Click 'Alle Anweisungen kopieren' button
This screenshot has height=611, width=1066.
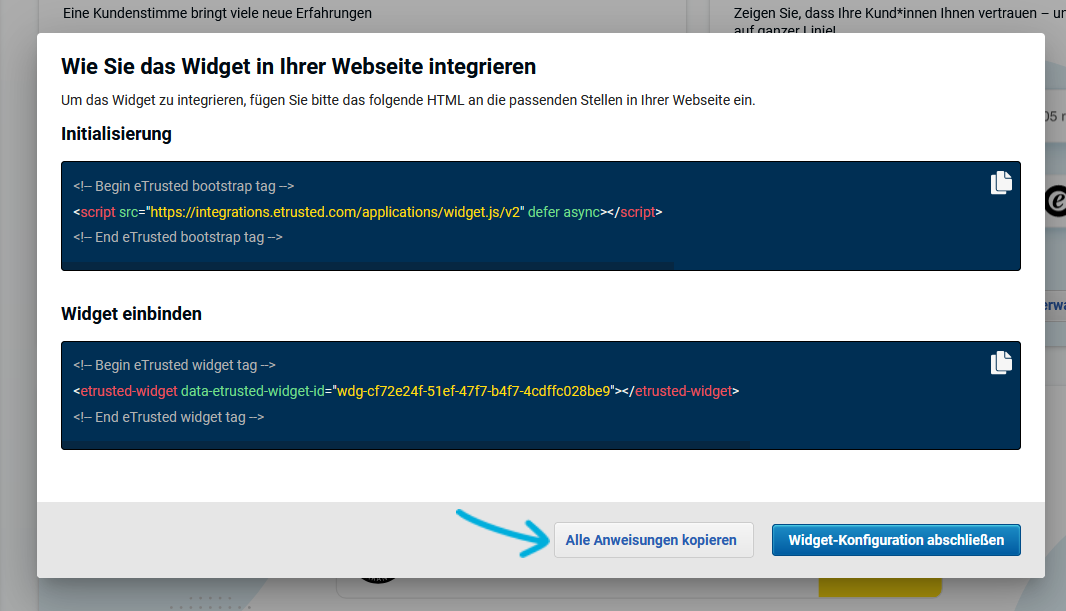click(653, 540)
